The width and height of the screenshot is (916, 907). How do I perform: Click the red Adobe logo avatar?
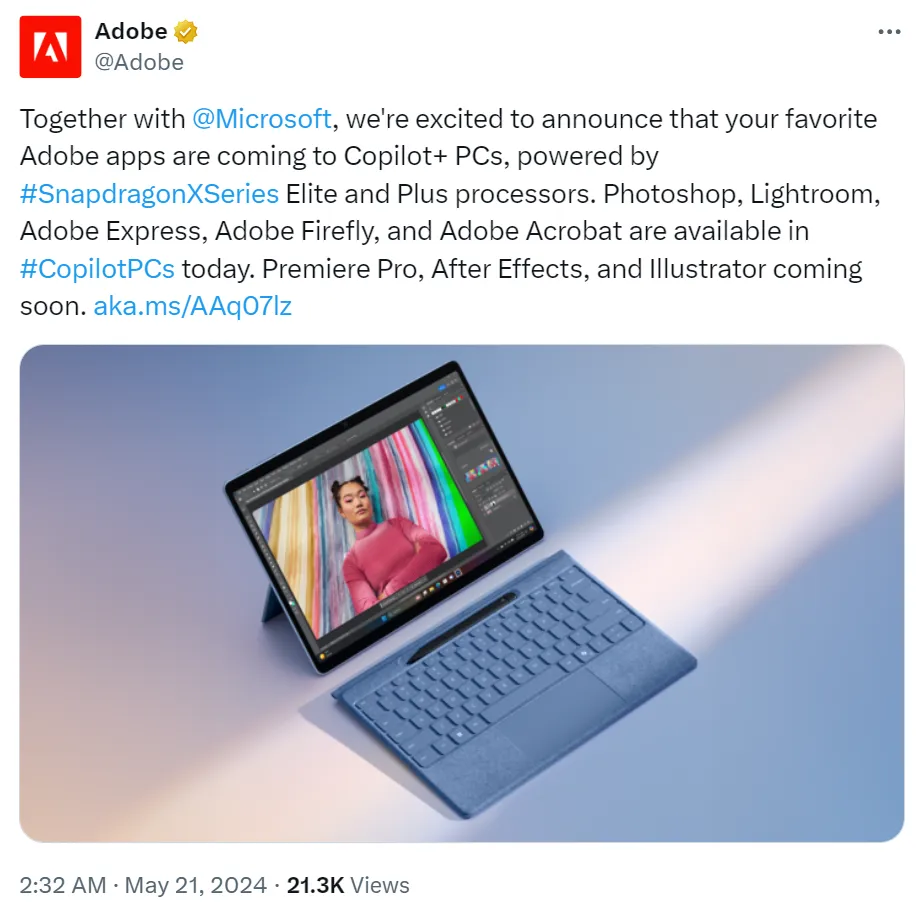pyautogui.click(x=50, y=47)
